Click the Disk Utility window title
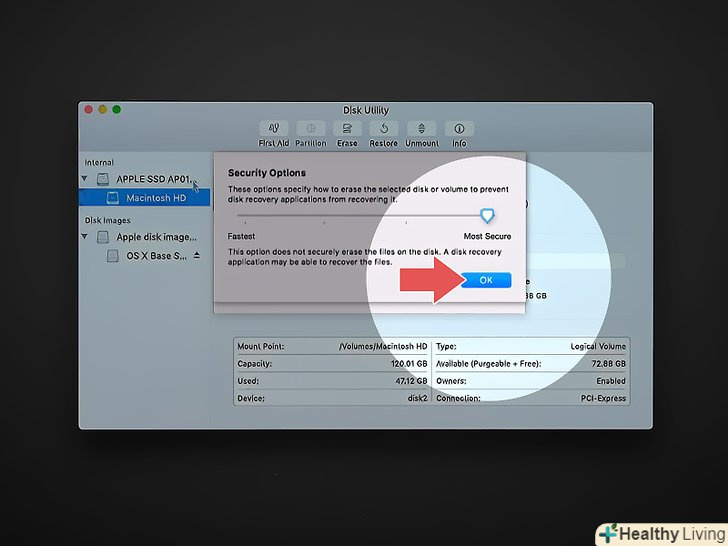The width and height of the screenshot is (728, 546). (x=366, y=110)
